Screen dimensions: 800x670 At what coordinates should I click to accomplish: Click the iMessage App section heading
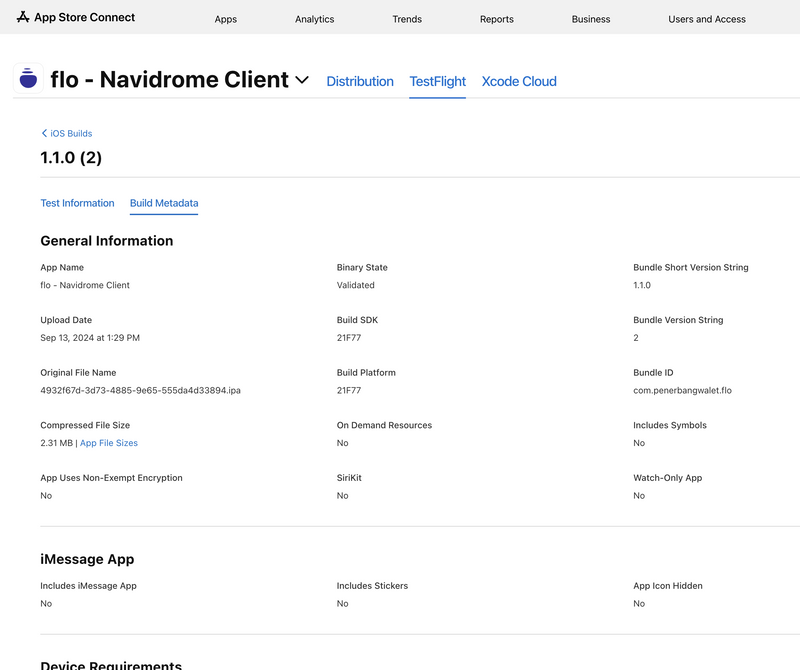(87, 559)
